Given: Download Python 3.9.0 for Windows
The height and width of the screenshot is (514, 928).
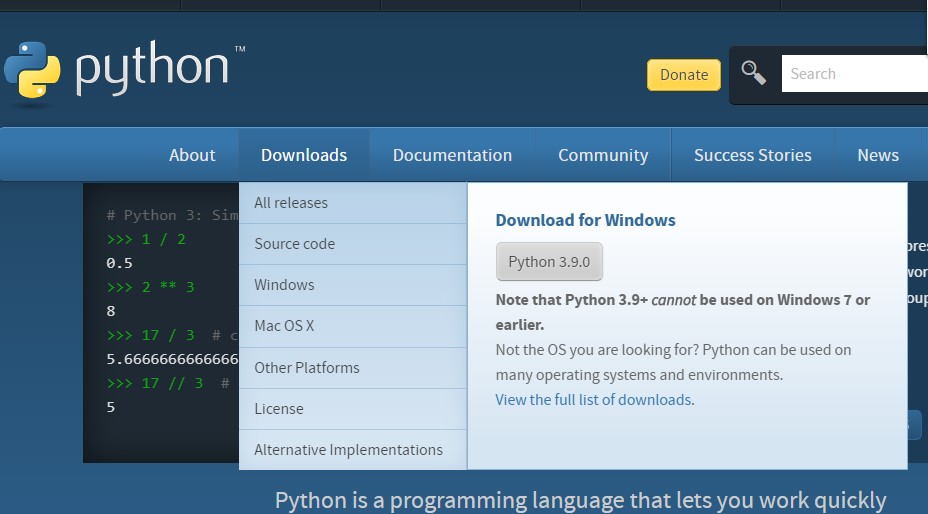Looking at the screenshot, I should 549,262.
